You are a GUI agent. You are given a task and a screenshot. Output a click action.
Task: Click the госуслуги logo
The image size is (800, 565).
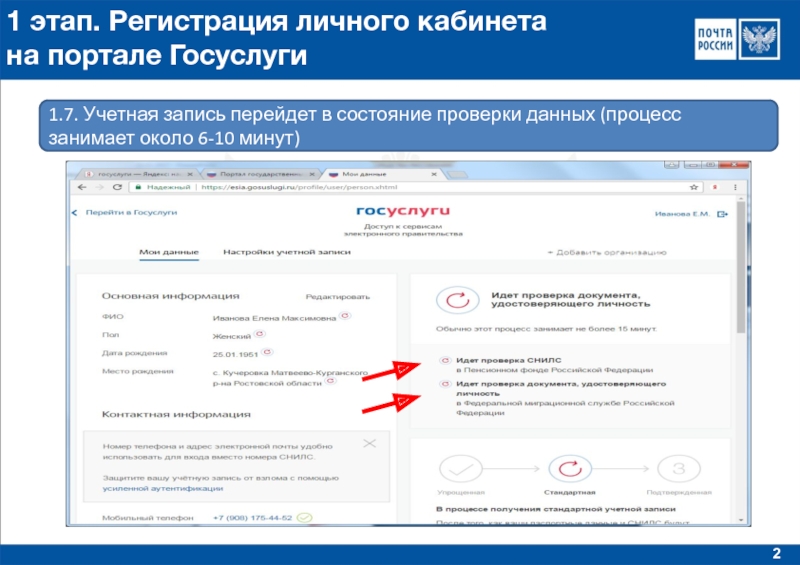coord(403,211)
